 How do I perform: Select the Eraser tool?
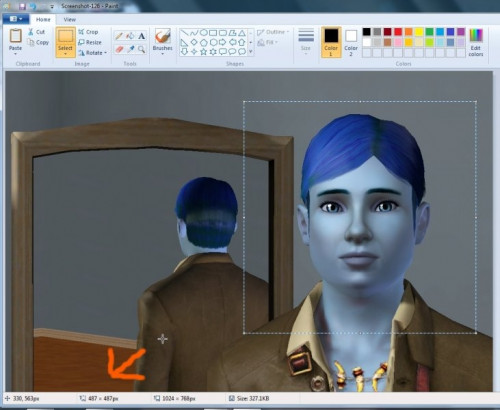click(119, 49)
